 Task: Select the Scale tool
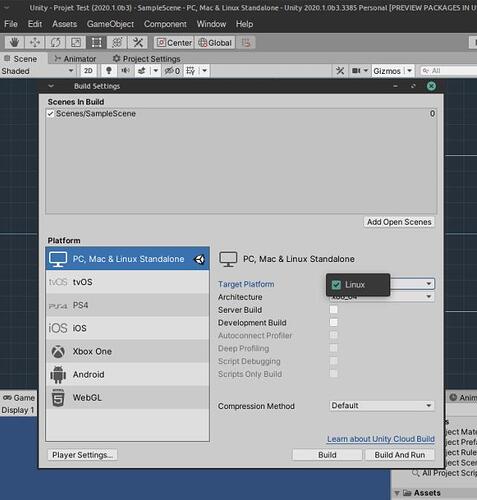pyautogui.click(x=76, y=42)
